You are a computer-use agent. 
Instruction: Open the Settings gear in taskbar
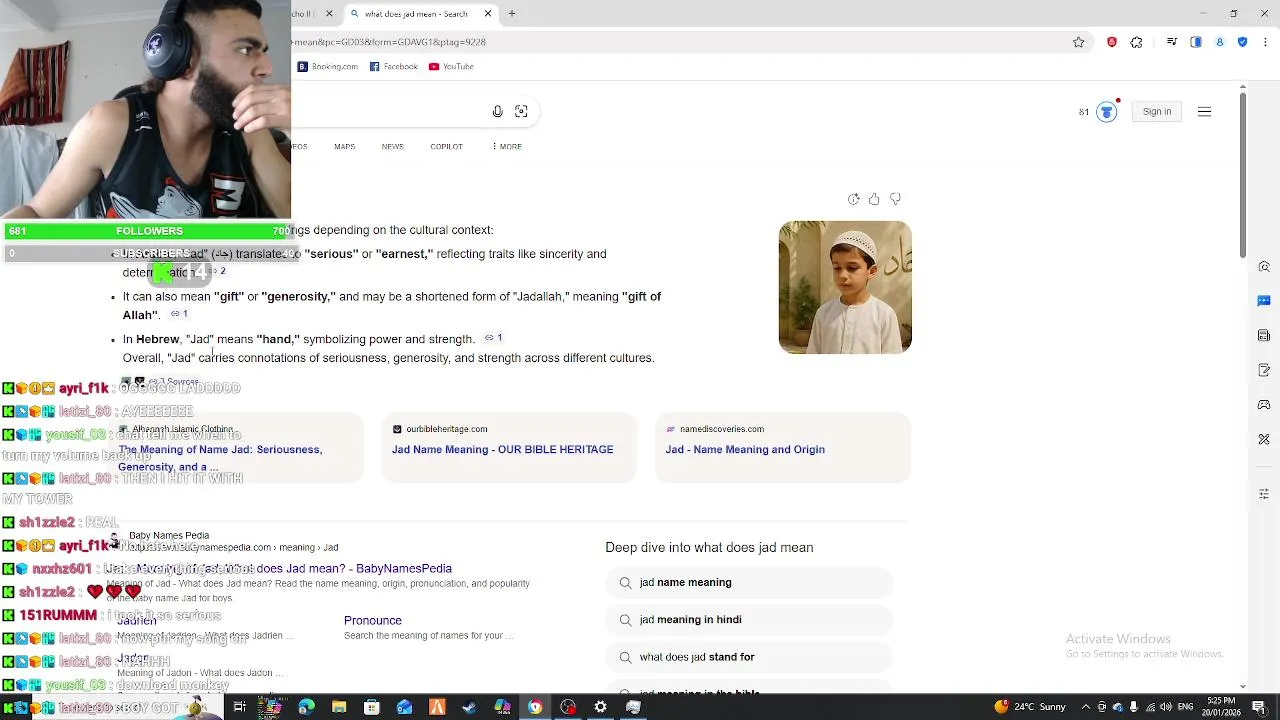(600, 707)
